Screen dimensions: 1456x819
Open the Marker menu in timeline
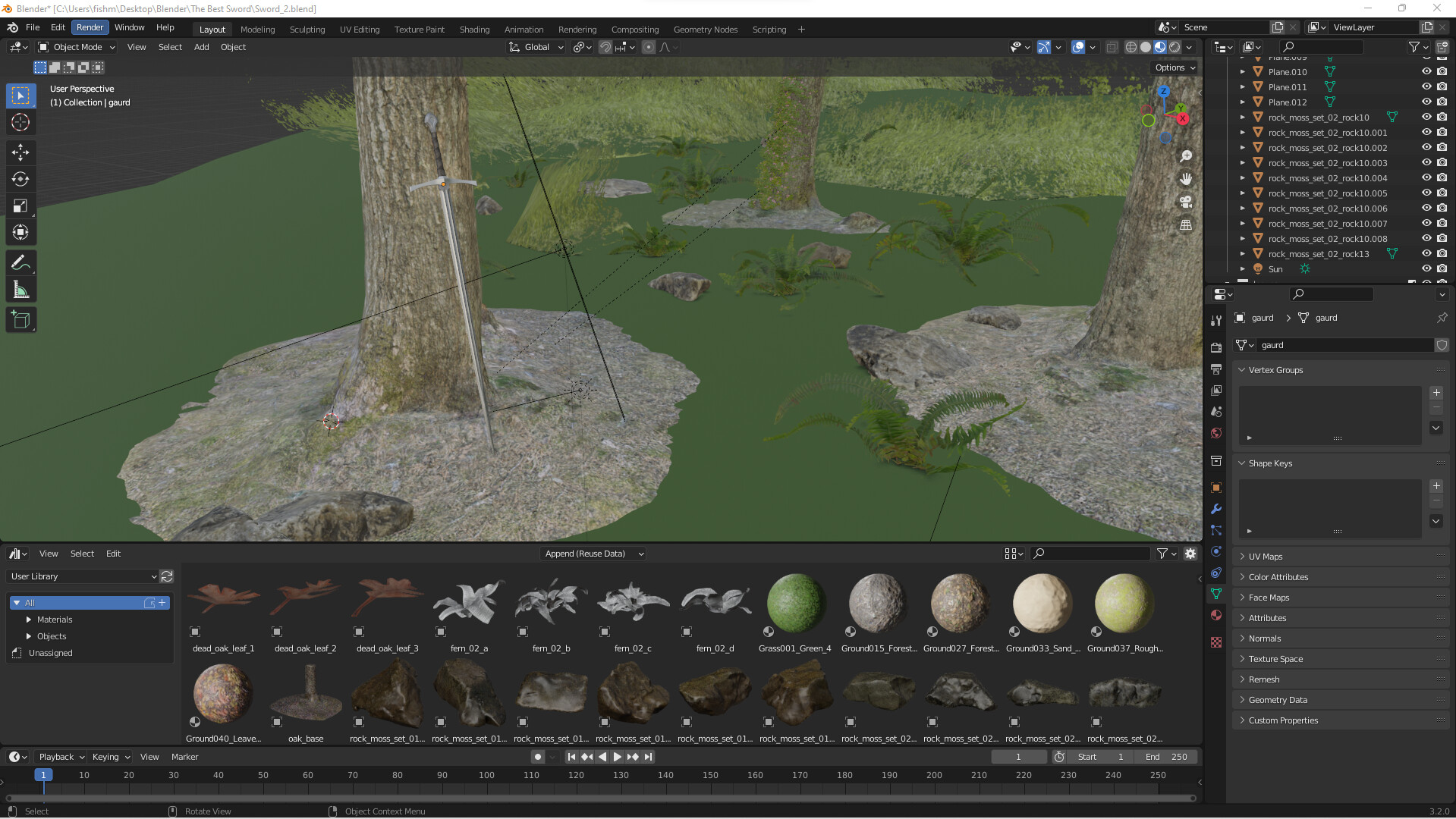click(184, 757)
